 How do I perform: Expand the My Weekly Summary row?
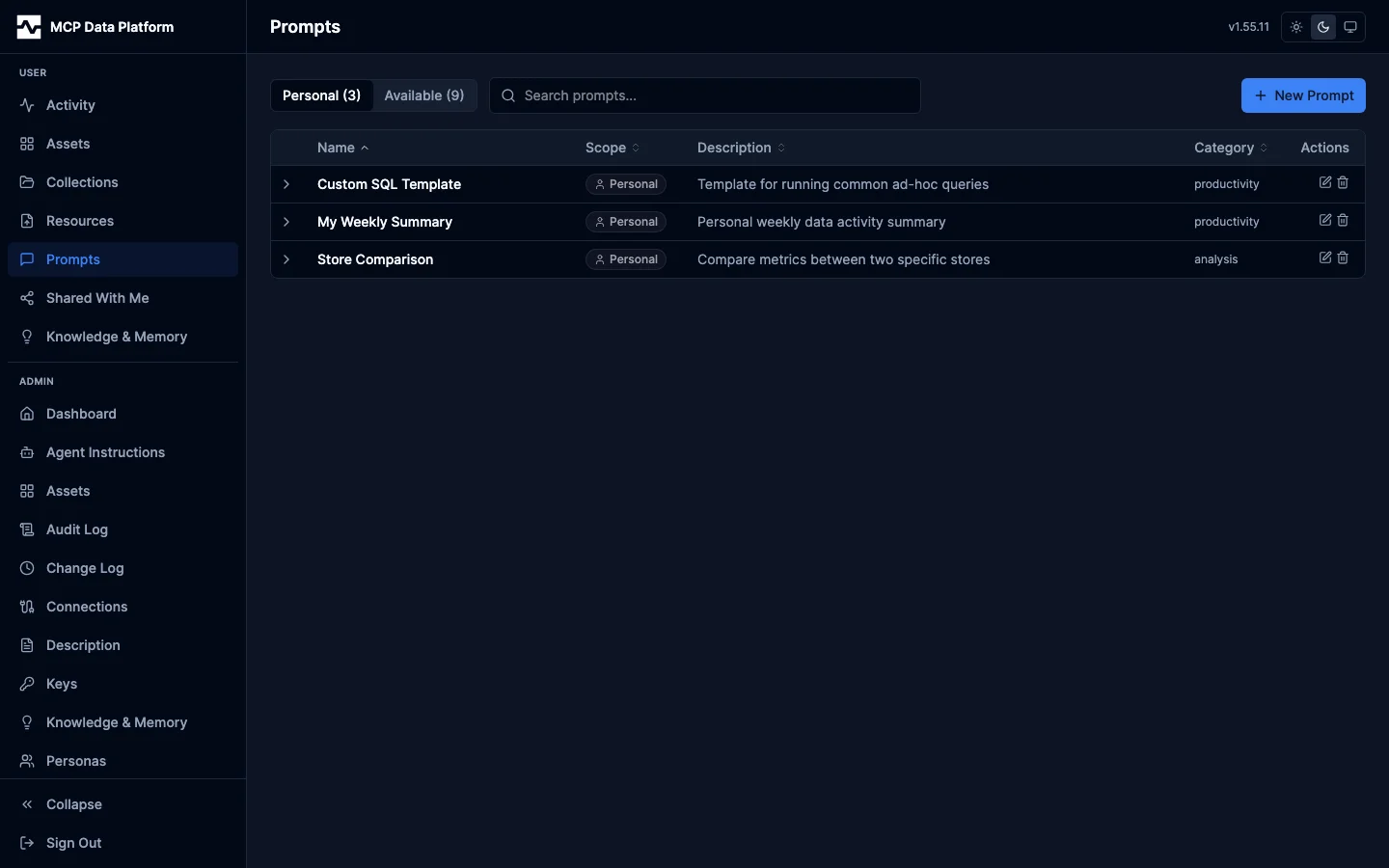click(x=286, y=222)
